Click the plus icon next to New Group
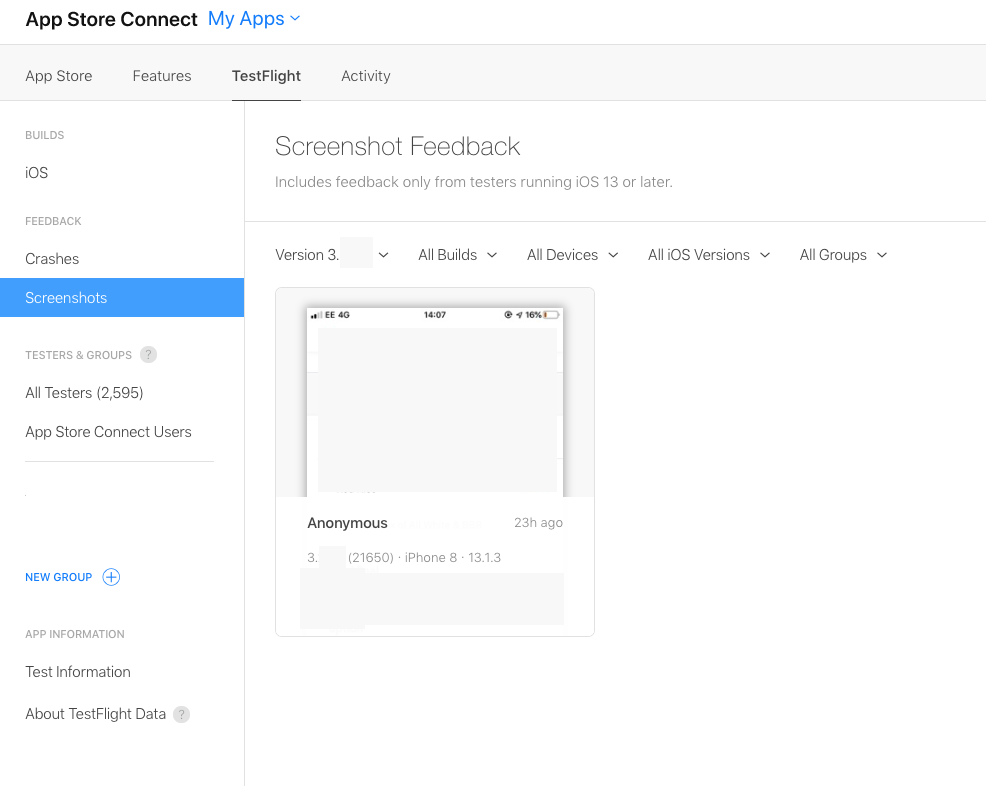The image size is (986, 786). pyautogui.click(x=111, y=577)
